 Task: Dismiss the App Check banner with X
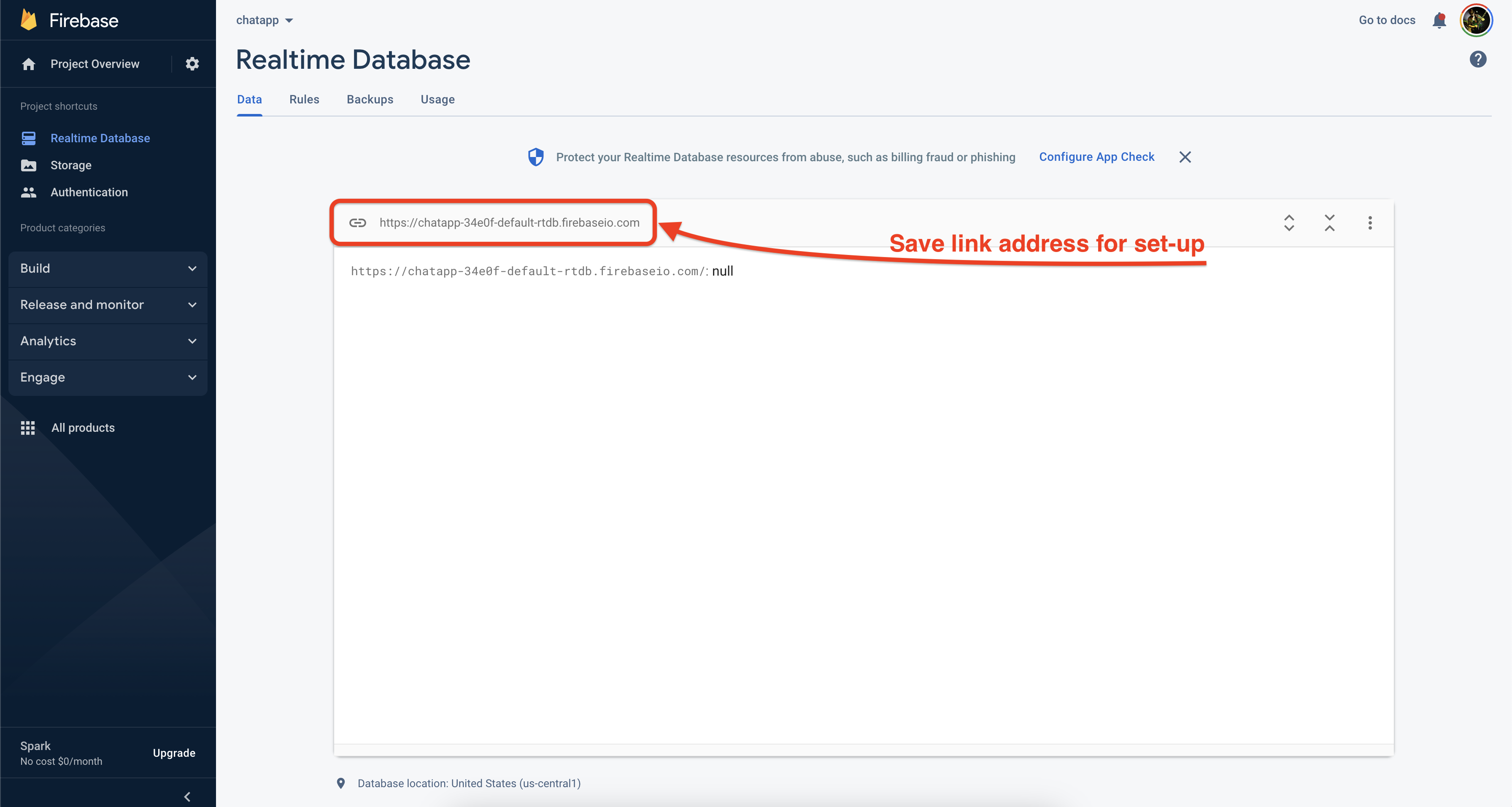(1185, 157)
